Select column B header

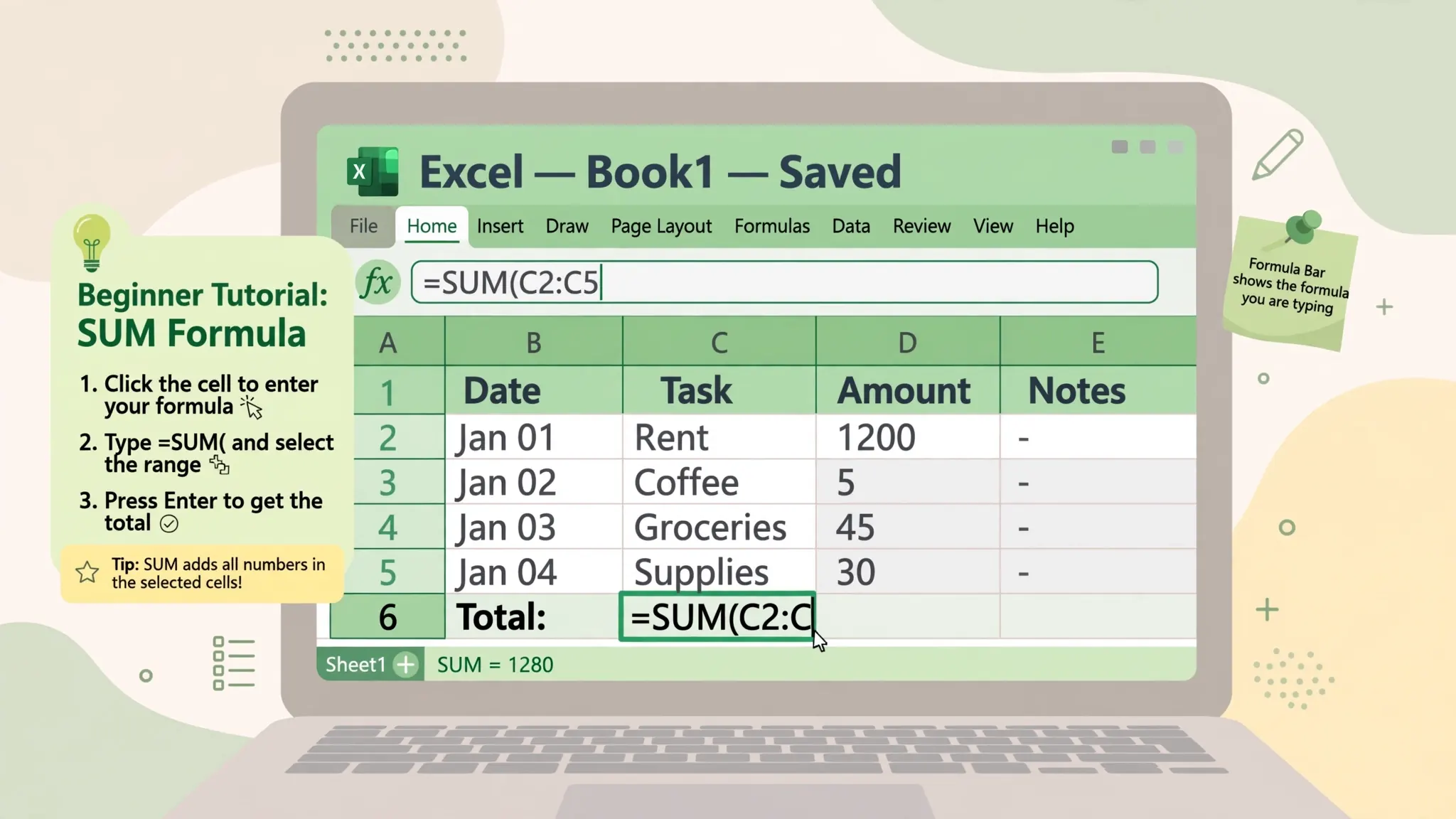pyautogui.click(x=534, y=342)
